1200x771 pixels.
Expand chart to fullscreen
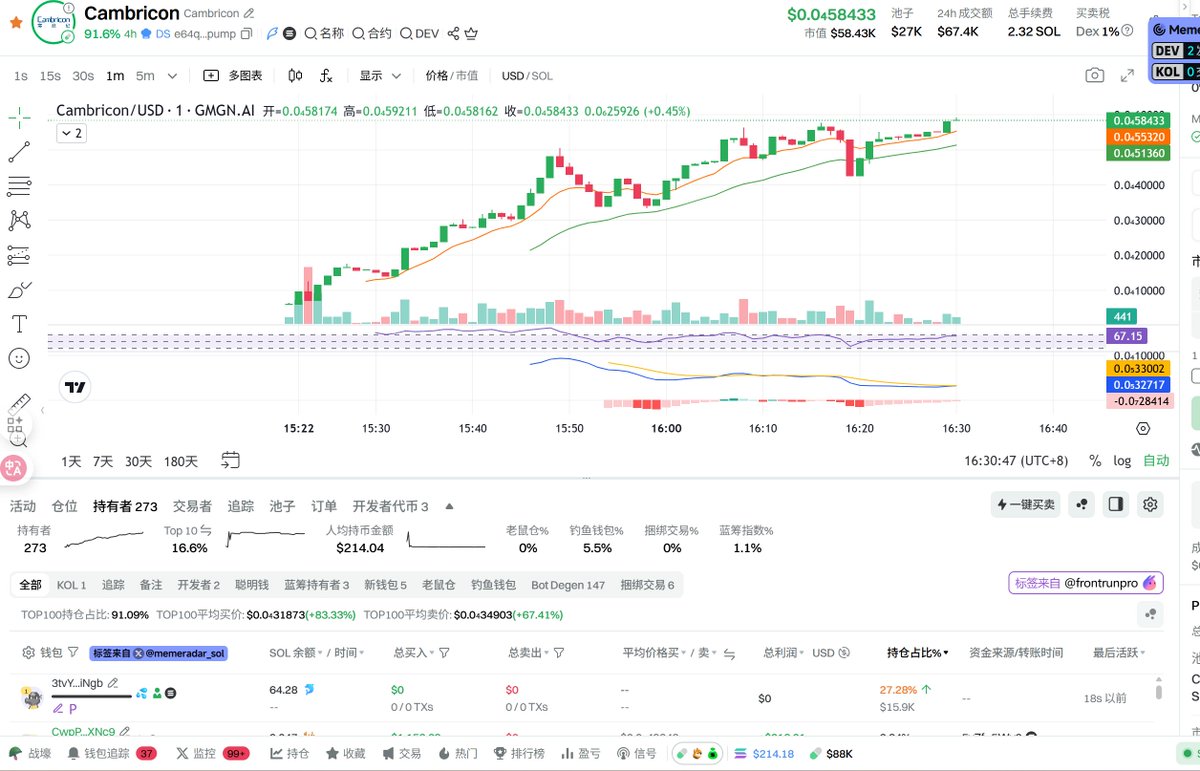pos(1127,76)
